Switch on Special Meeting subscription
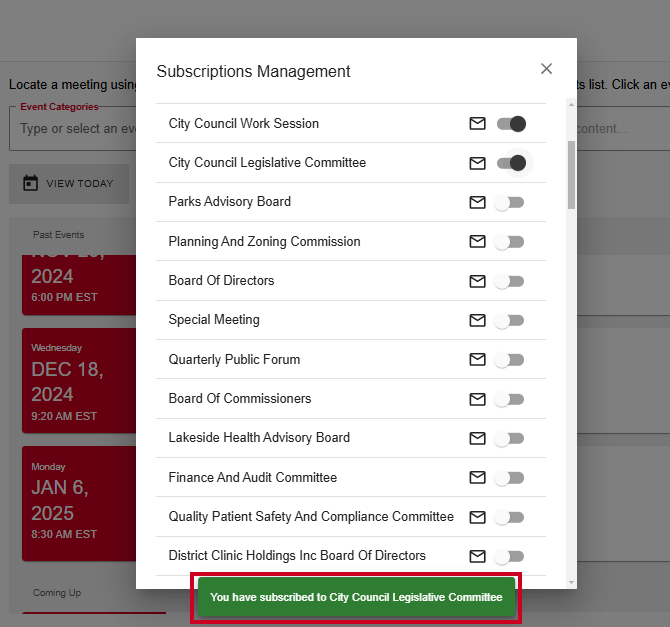The image size is (670, 627). pyautogui.click(x=509, y=321)
